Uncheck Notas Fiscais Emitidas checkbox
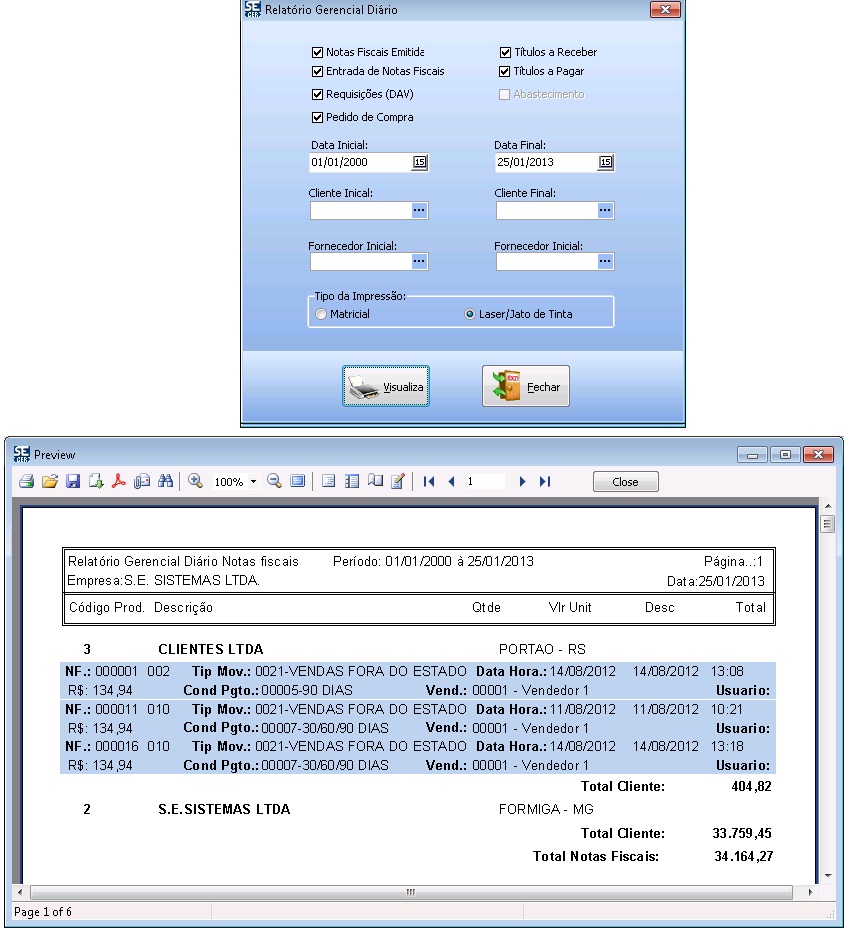844x928 pixels. 317,52
